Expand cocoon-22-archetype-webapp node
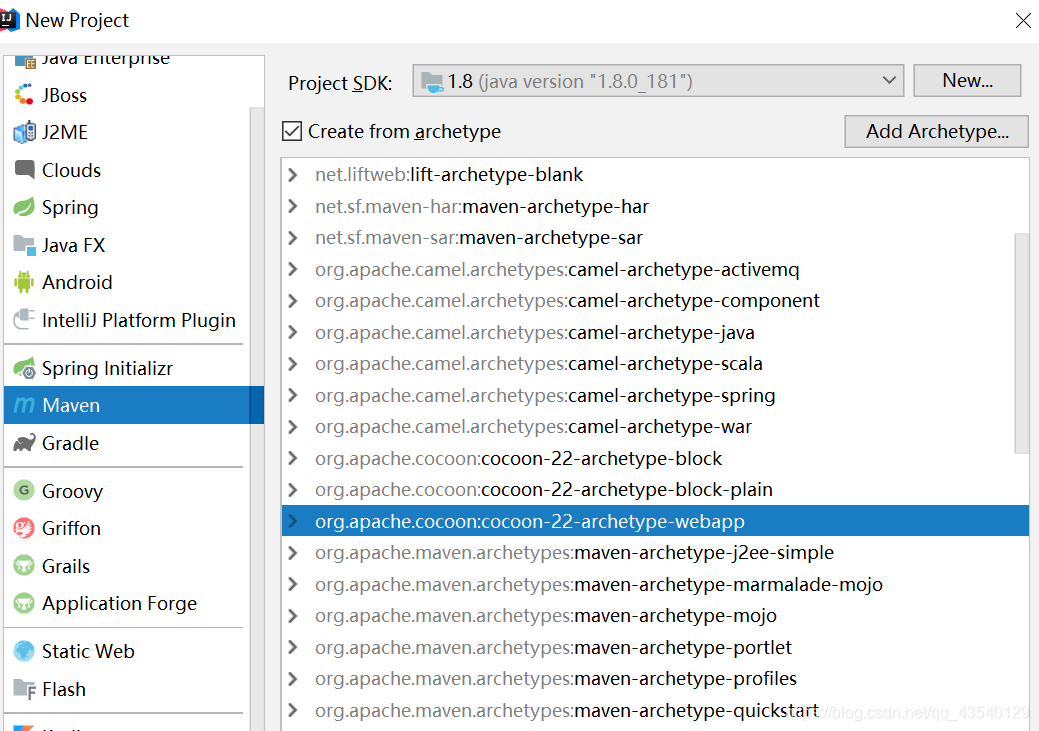Image resolution: width=1039 pixels, height=731 pixels. pyautogui.click(x=292, y=521)
